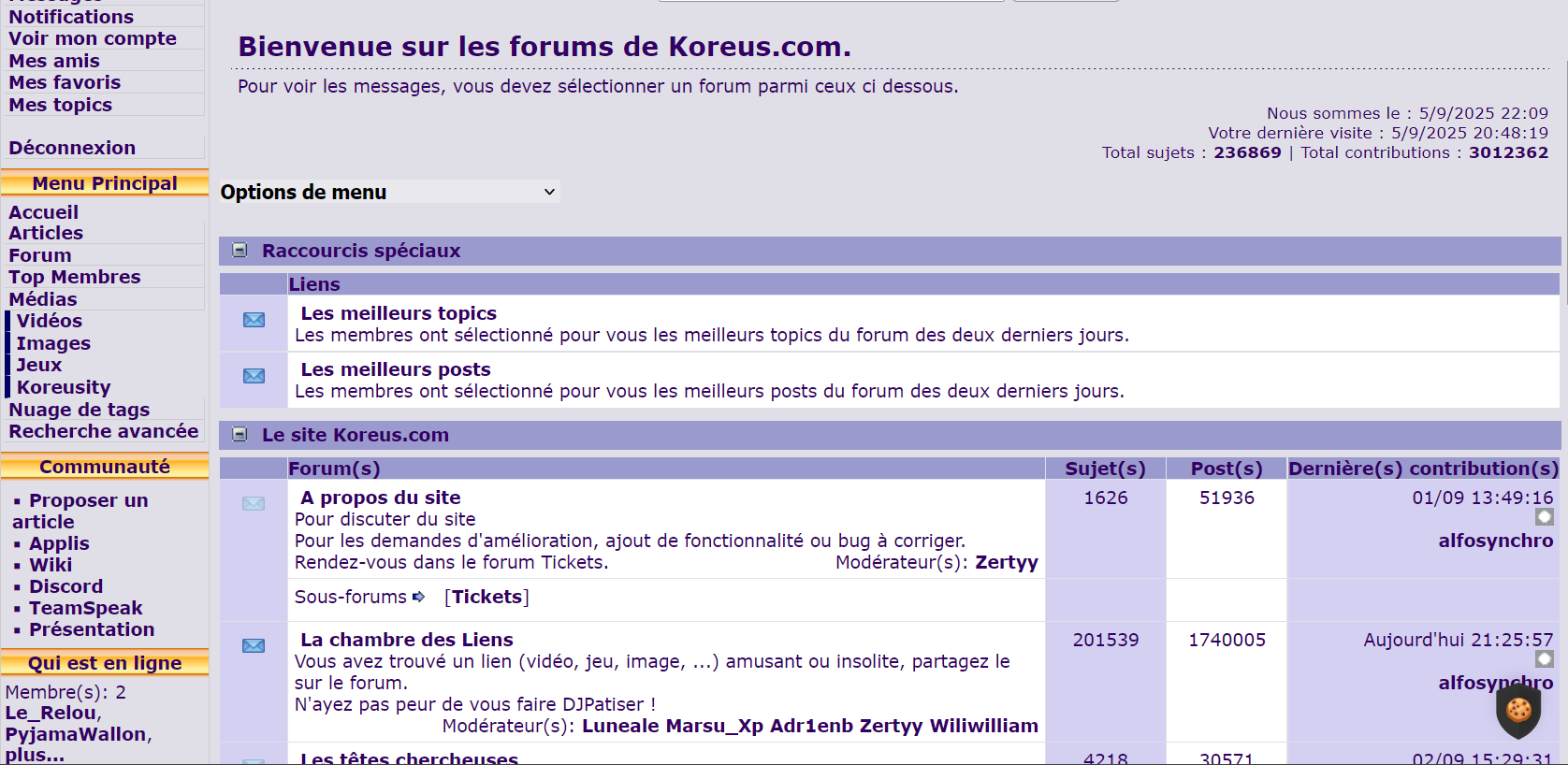
Task: Click the Sous-forums arrow icon
Action: click(x=419, y=597)
